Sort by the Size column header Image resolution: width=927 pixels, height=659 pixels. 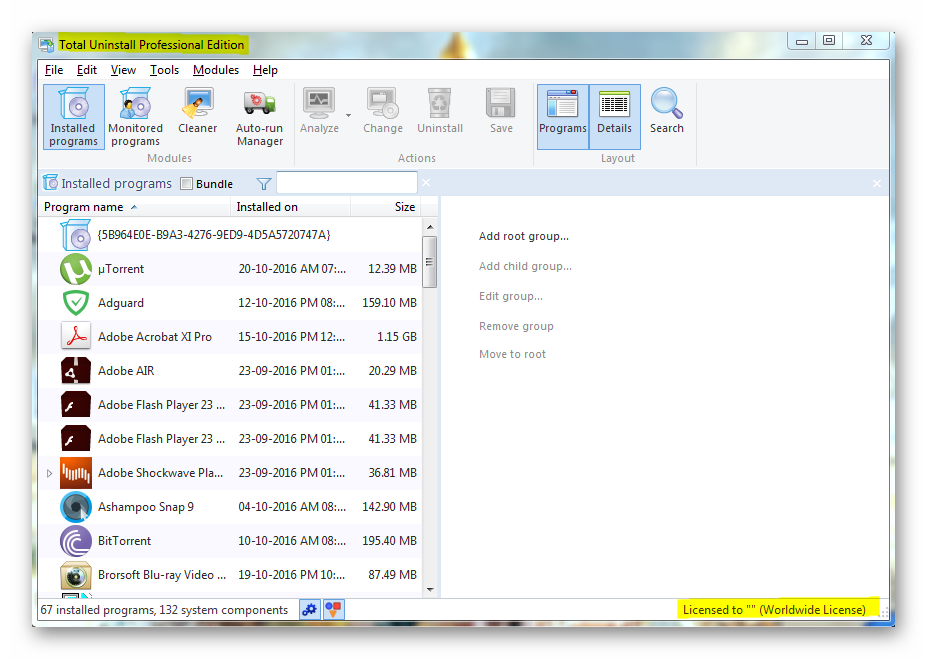click(385, 207)
